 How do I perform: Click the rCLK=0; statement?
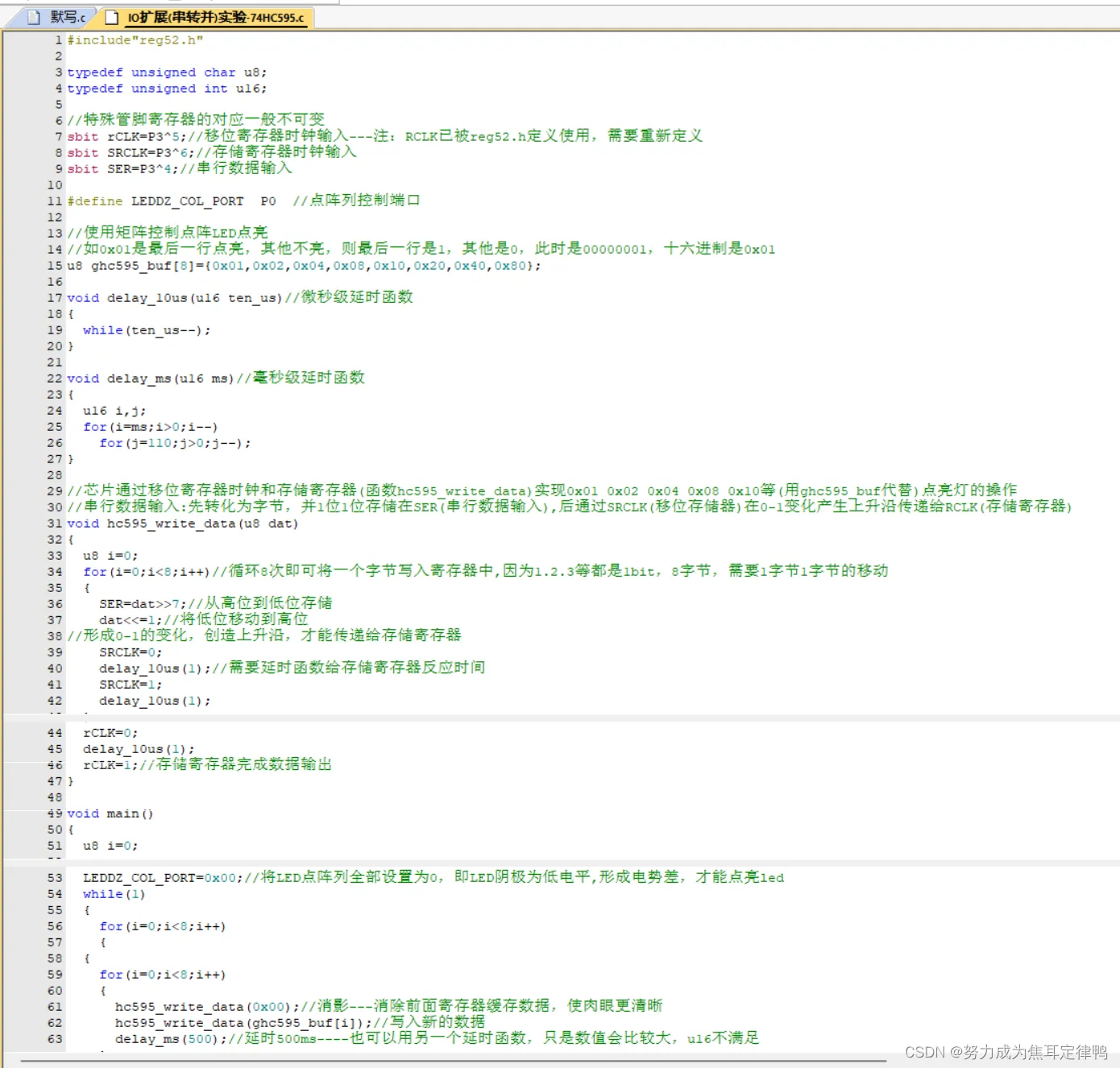tap(110, 733)
